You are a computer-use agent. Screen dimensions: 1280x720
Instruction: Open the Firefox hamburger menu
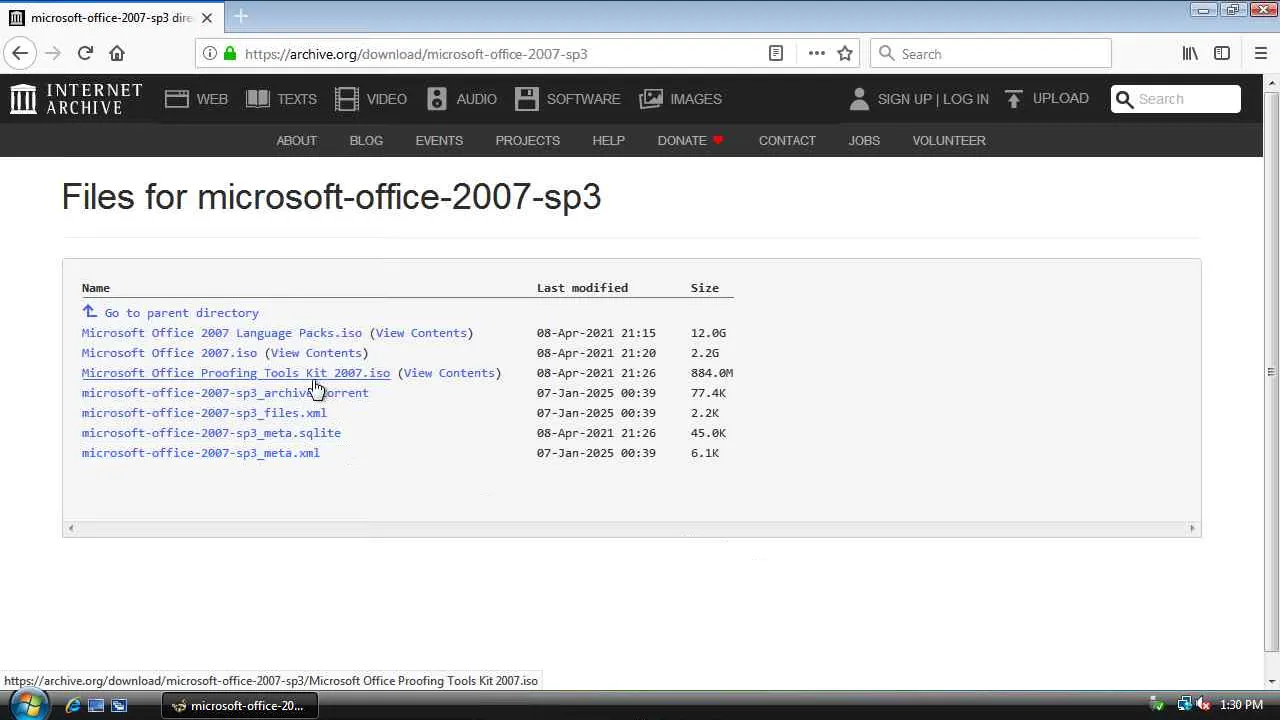point(1261,54)
